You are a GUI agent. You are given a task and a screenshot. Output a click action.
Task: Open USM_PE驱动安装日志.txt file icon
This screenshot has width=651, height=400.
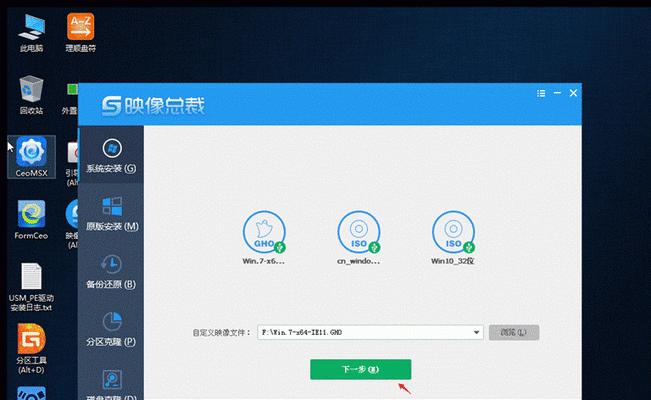pyautogui.click(x=31, y=287)
